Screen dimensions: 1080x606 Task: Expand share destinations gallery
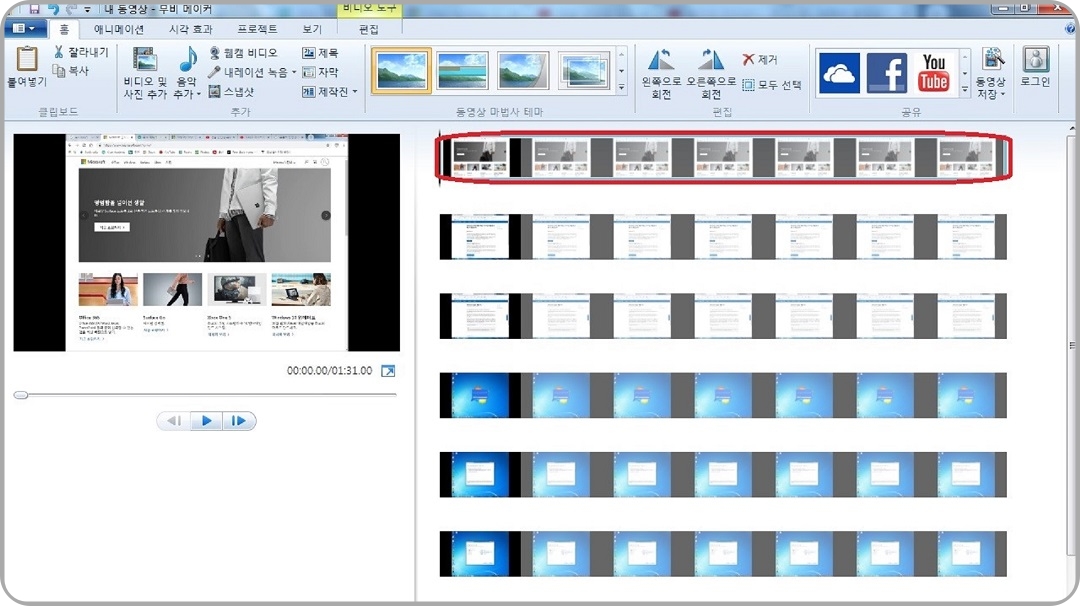click(x=964, y=89)
